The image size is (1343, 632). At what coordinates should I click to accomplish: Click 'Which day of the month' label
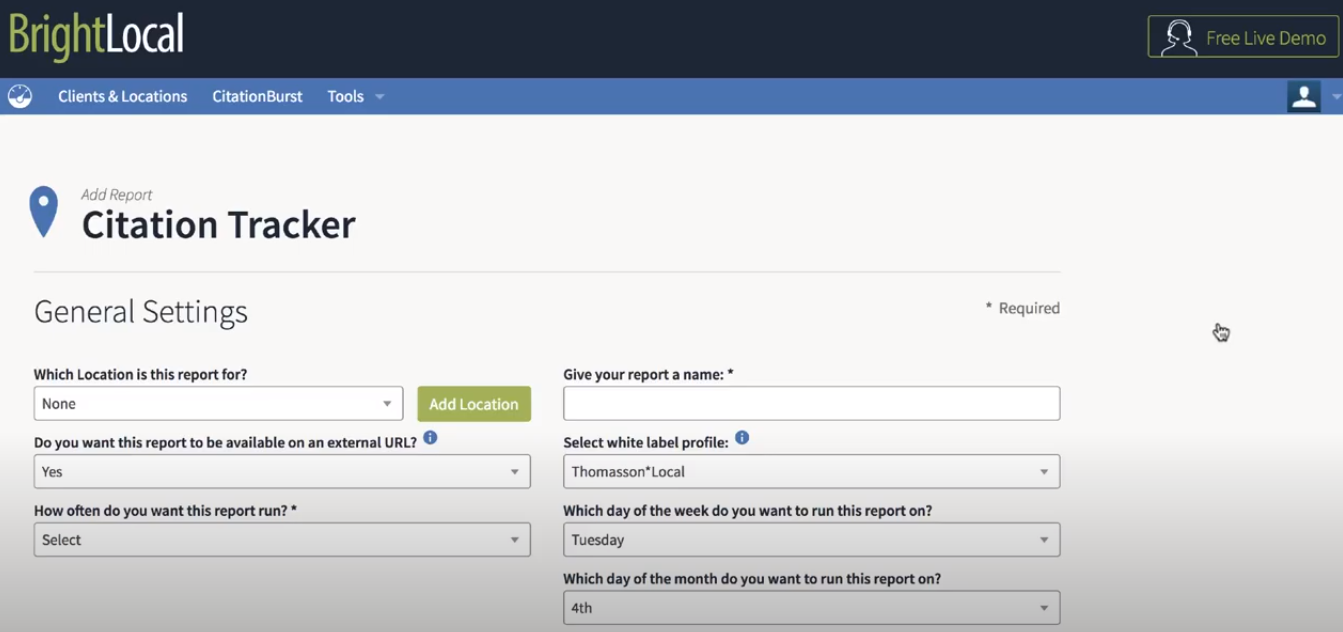point(752,578)
